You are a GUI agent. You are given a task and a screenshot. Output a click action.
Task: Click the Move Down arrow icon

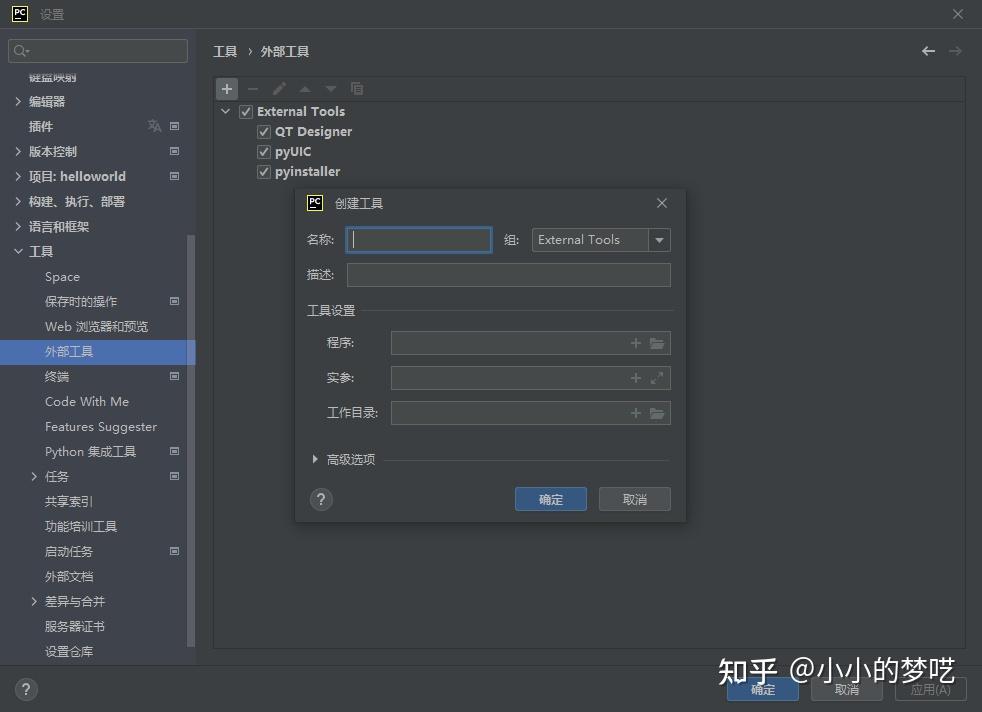pos(331,89)
